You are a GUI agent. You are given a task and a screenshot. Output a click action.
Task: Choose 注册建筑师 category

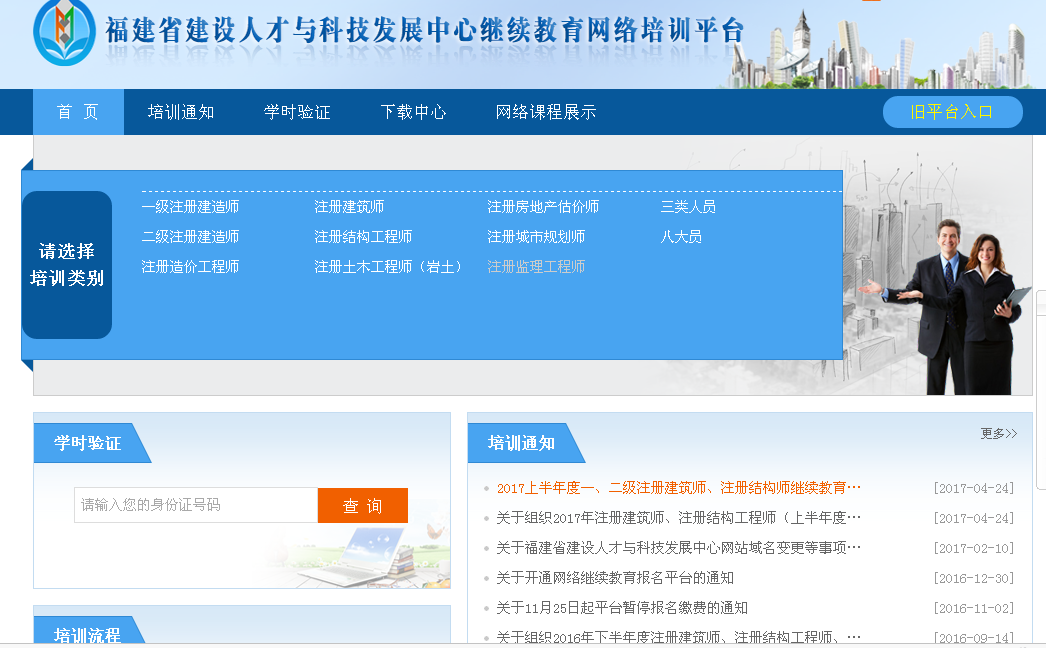[x=349, y=207]
